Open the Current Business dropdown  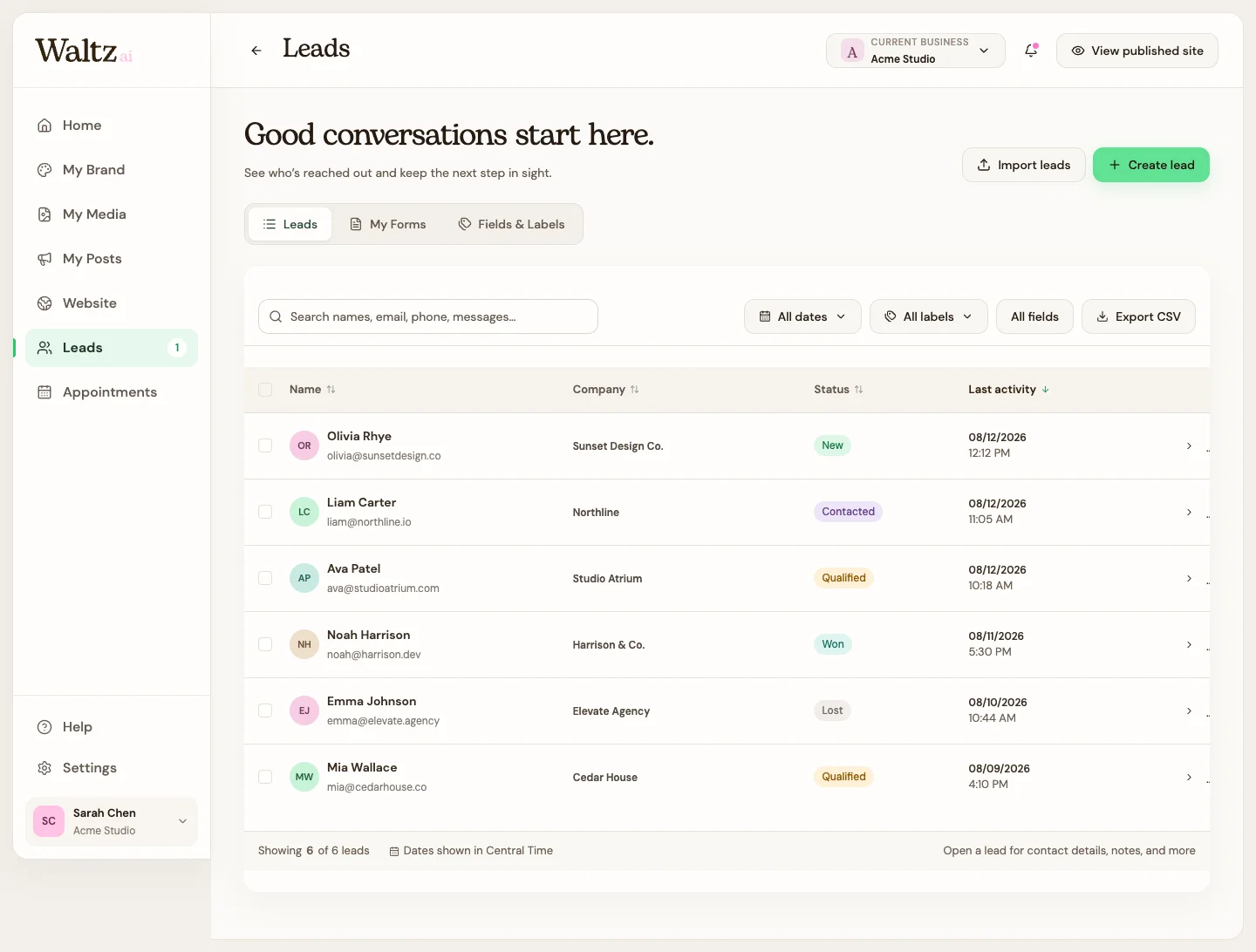[x=915, y=51]
